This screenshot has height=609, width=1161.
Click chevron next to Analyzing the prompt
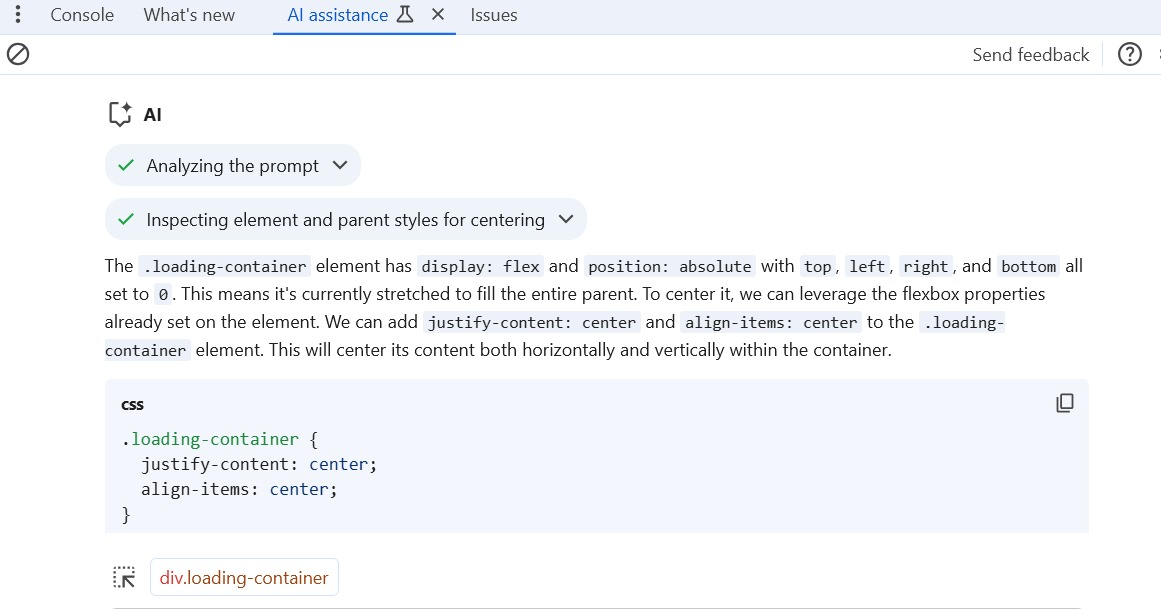[x=340, y=165]
